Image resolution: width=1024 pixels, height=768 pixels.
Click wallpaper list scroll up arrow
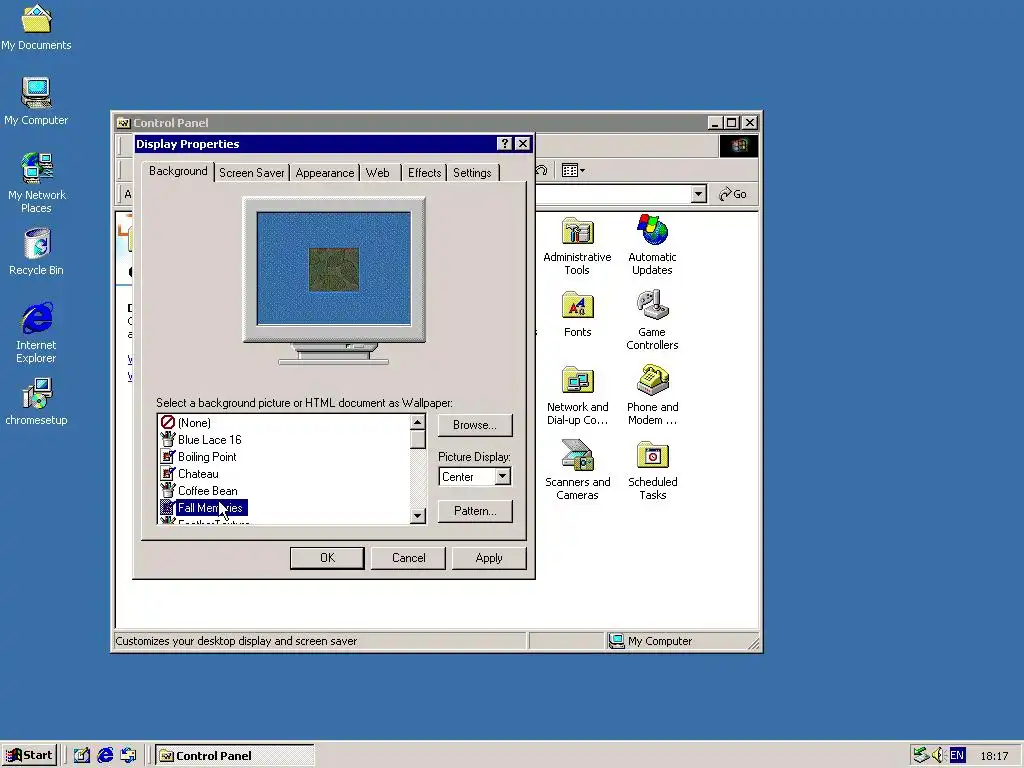[x=418, y=423]
